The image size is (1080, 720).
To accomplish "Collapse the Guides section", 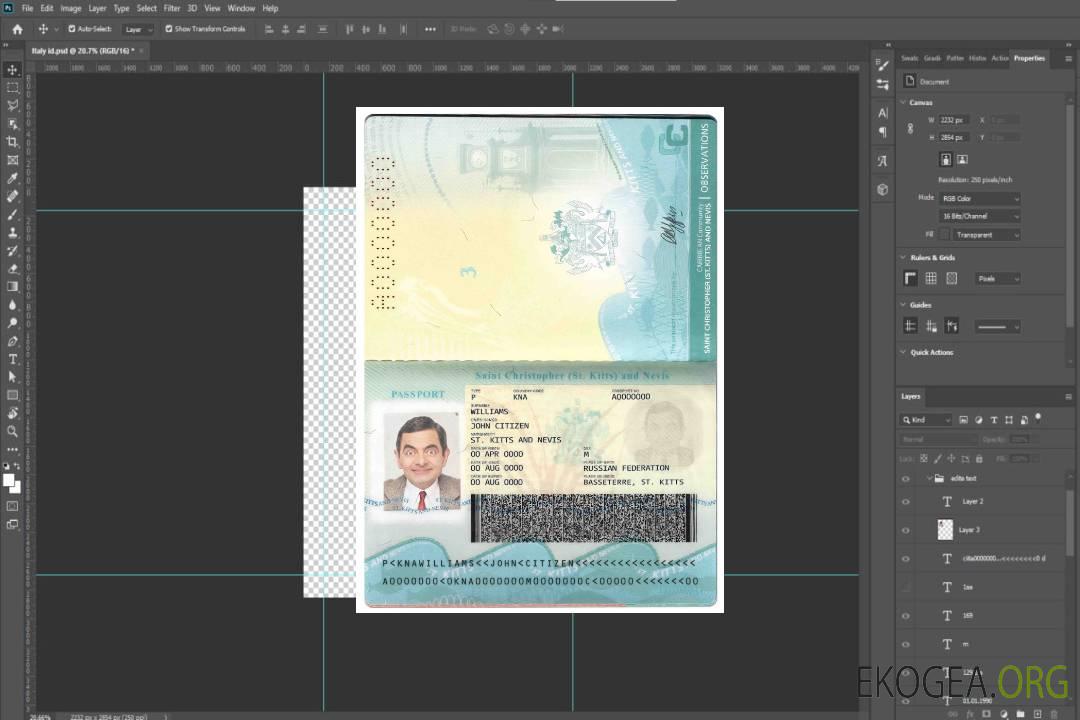I will (903, 305).
